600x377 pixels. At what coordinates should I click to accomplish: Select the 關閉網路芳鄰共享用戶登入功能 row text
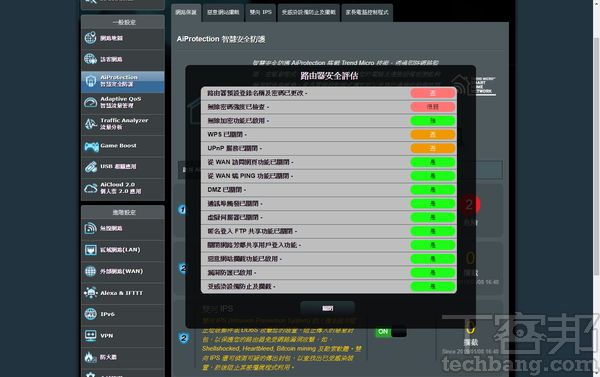point(254,245)
